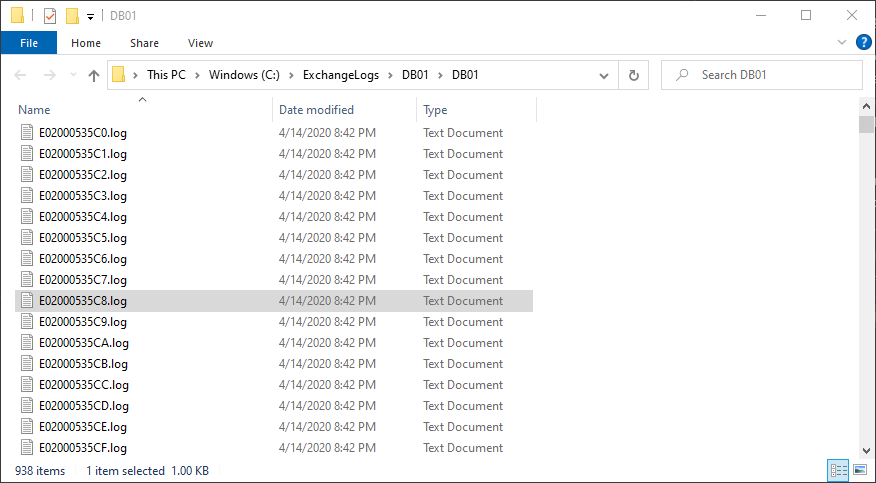The image size is (876, 483).
Task: Click the Back navigation arrow
Action: point(20,75)
